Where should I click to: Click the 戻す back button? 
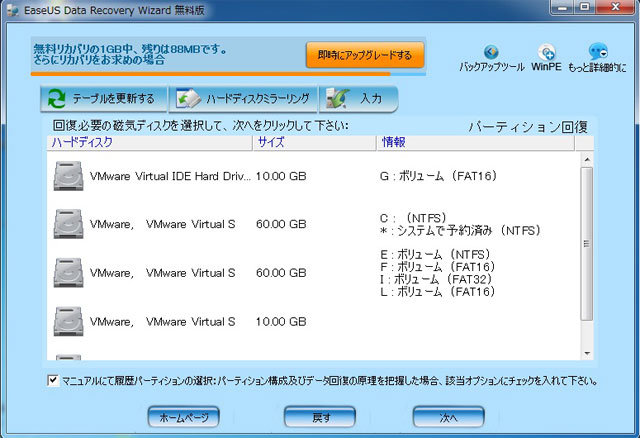coord(320,417)
